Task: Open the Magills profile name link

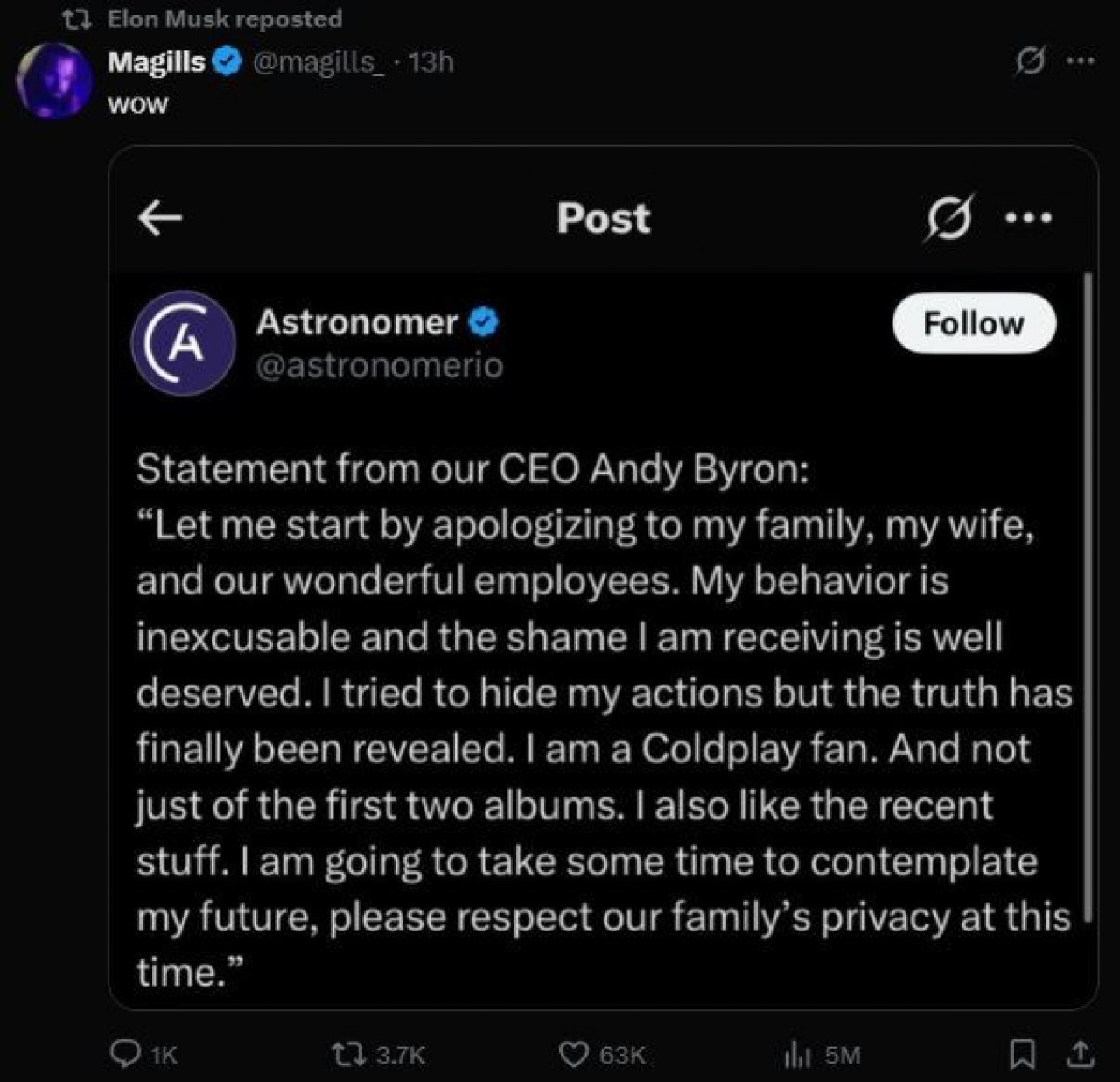Action: [x=157, y=61]
